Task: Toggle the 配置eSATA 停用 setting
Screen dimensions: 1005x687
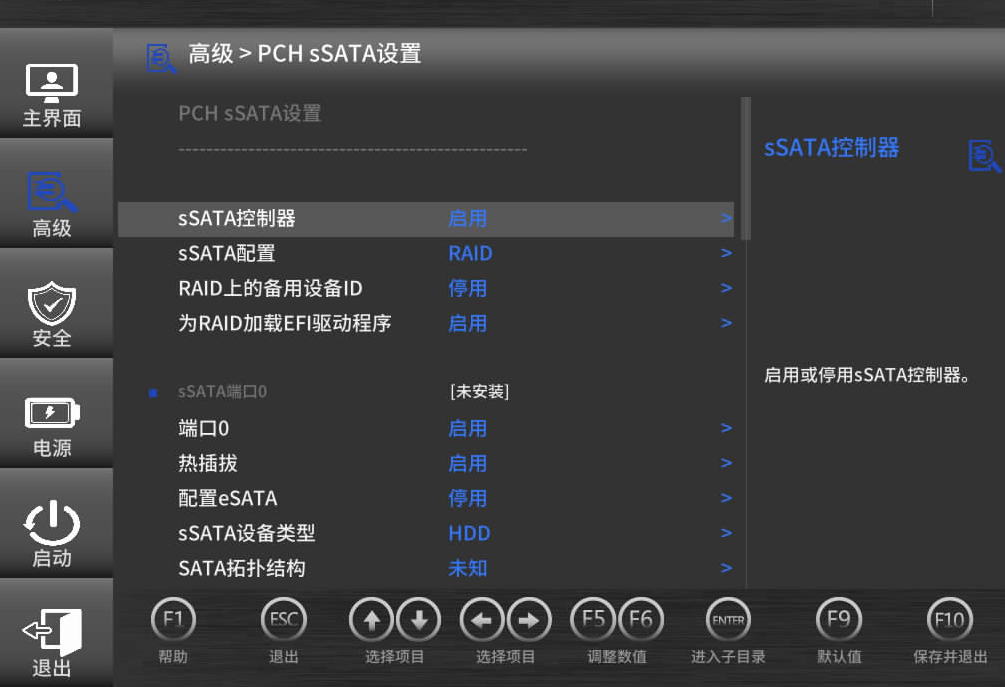Action: click(x=467, y=499)
